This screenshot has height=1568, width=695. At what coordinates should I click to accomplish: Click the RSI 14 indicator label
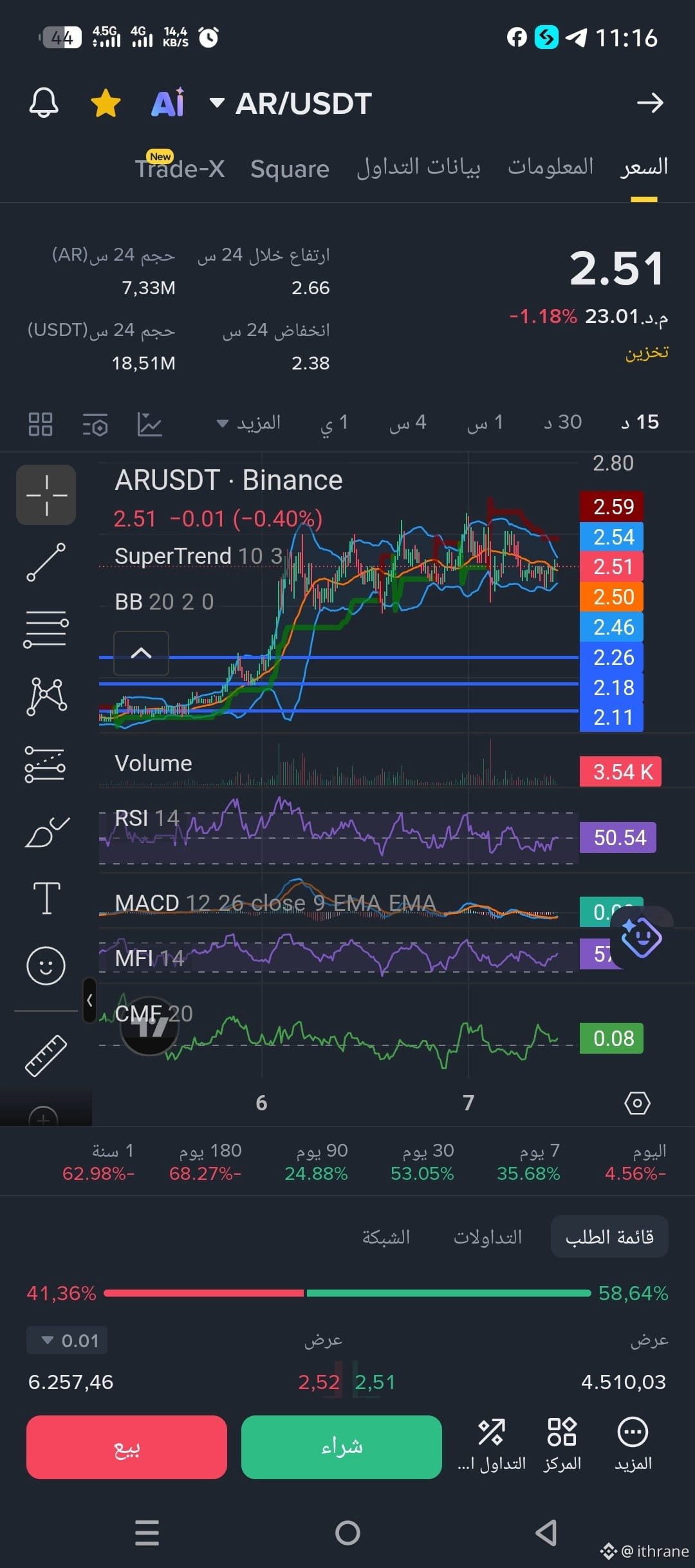click(147, 818)
